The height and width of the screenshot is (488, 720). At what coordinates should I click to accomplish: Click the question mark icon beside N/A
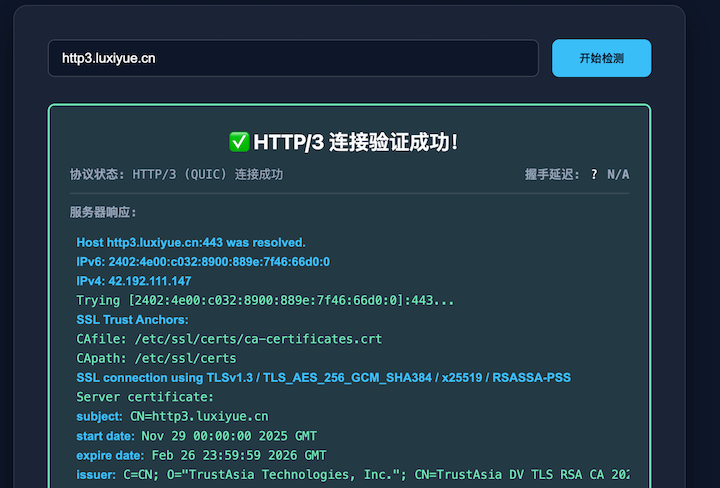(594, 174)
